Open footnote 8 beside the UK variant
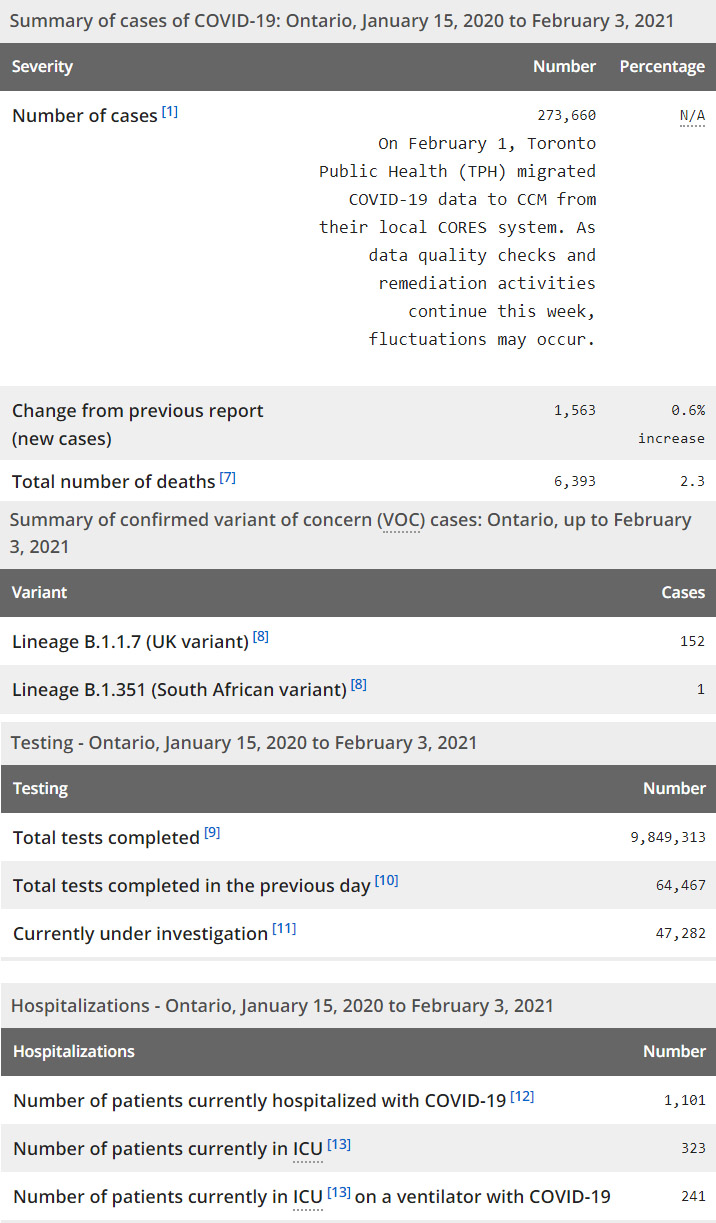 pos(260,637)
